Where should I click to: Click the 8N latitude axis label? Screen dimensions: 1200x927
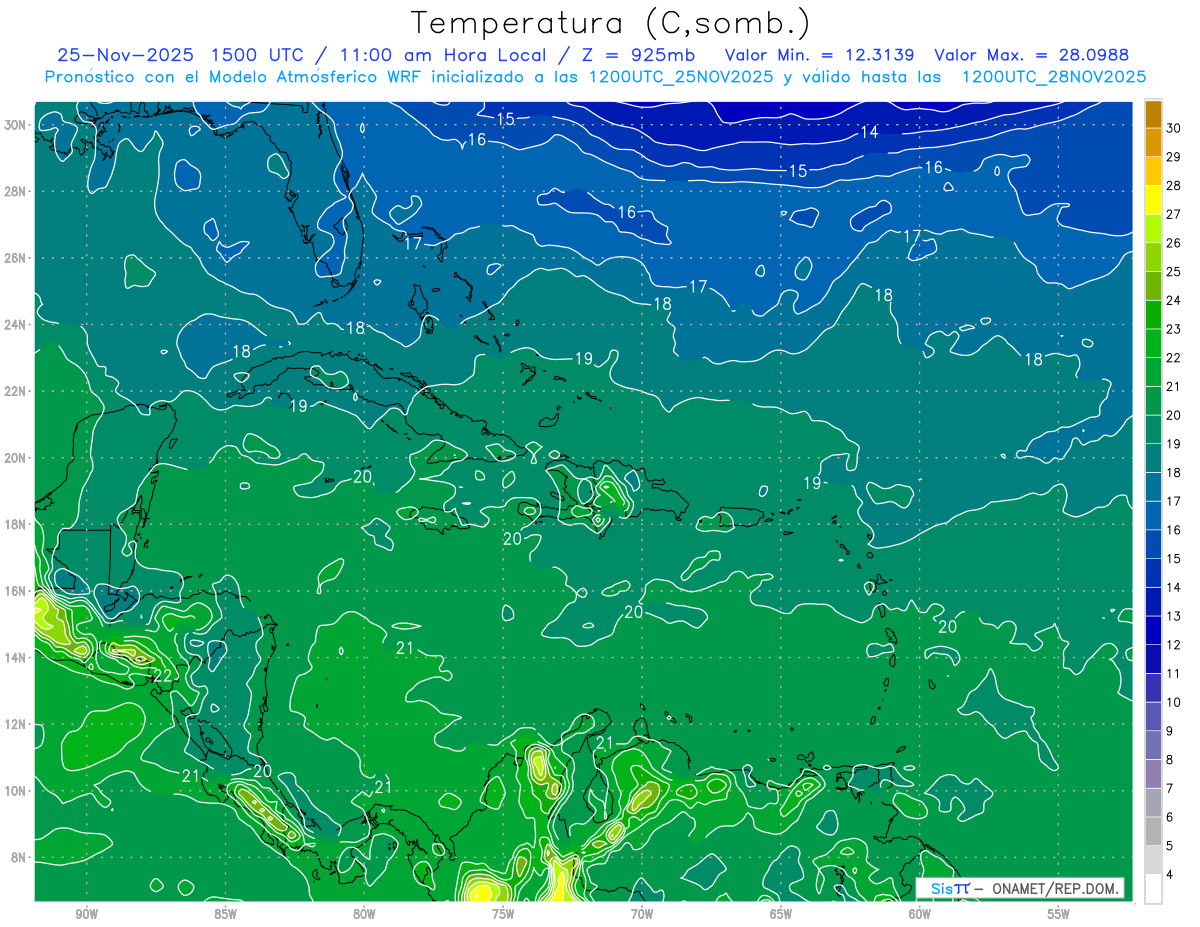[x=19, y=857]
